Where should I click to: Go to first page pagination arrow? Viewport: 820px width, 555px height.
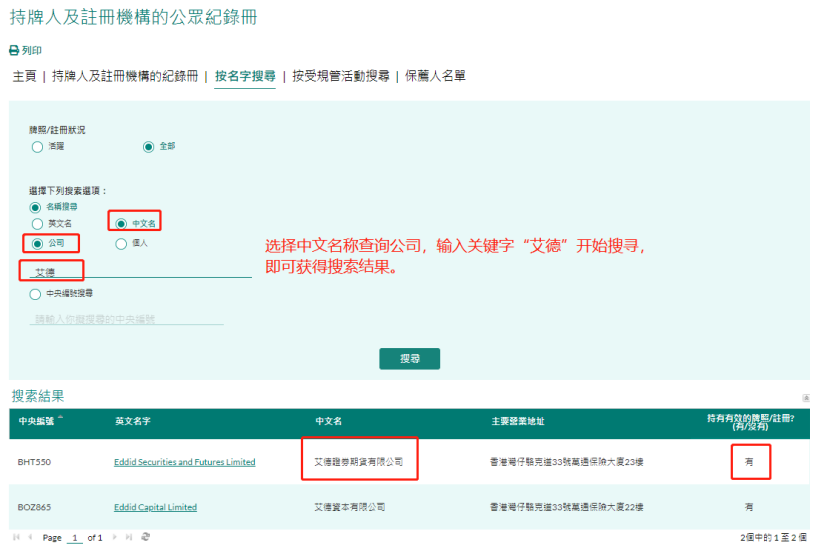coord(16,537)
